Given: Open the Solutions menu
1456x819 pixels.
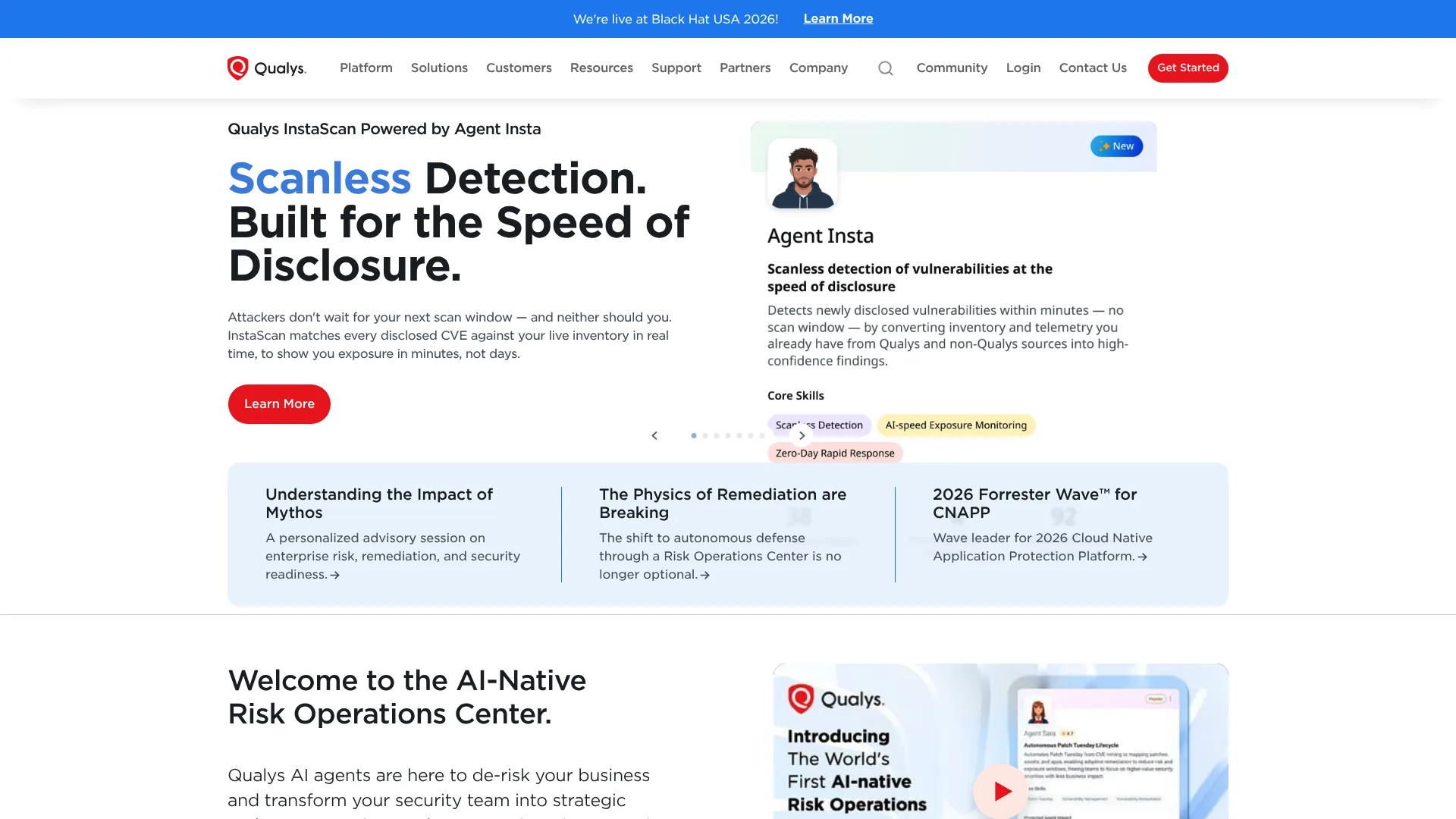Looking at the screenshot, I should tap(439, 68).
